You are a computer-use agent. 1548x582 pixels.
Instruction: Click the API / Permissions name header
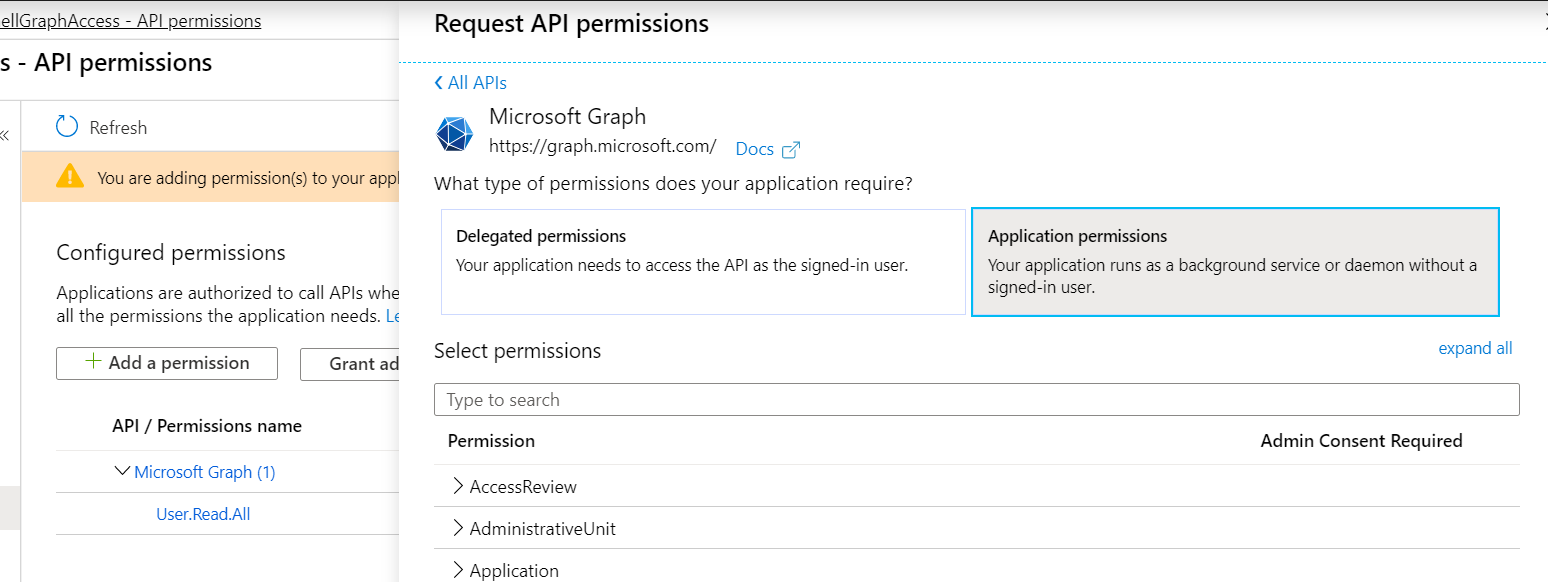click(207, 426)
